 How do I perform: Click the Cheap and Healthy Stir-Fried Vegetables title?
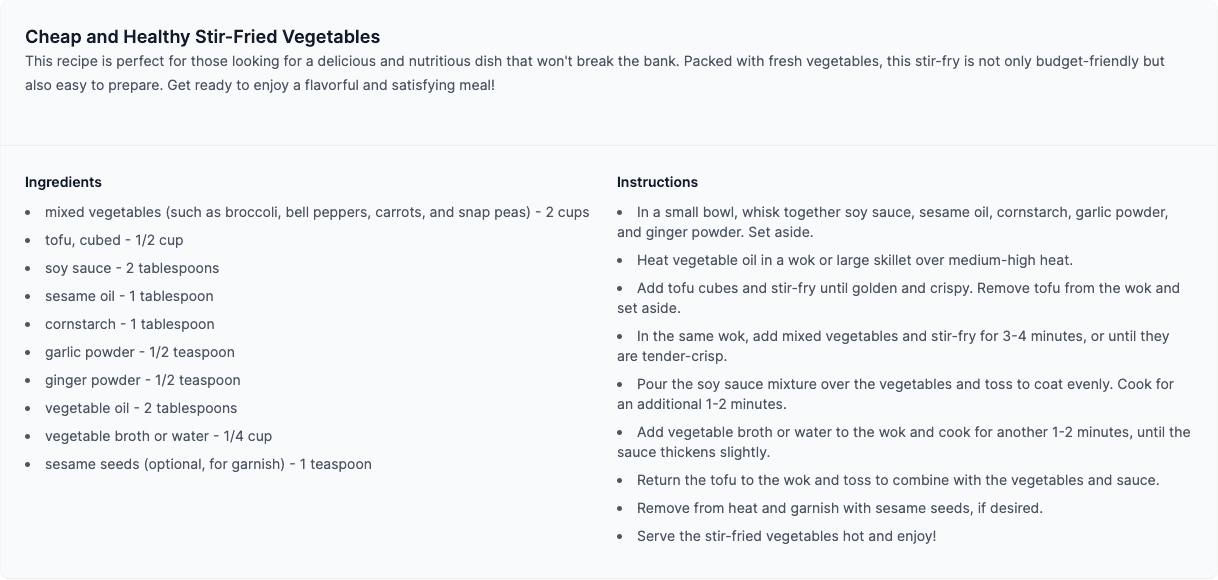click(202, 37)
